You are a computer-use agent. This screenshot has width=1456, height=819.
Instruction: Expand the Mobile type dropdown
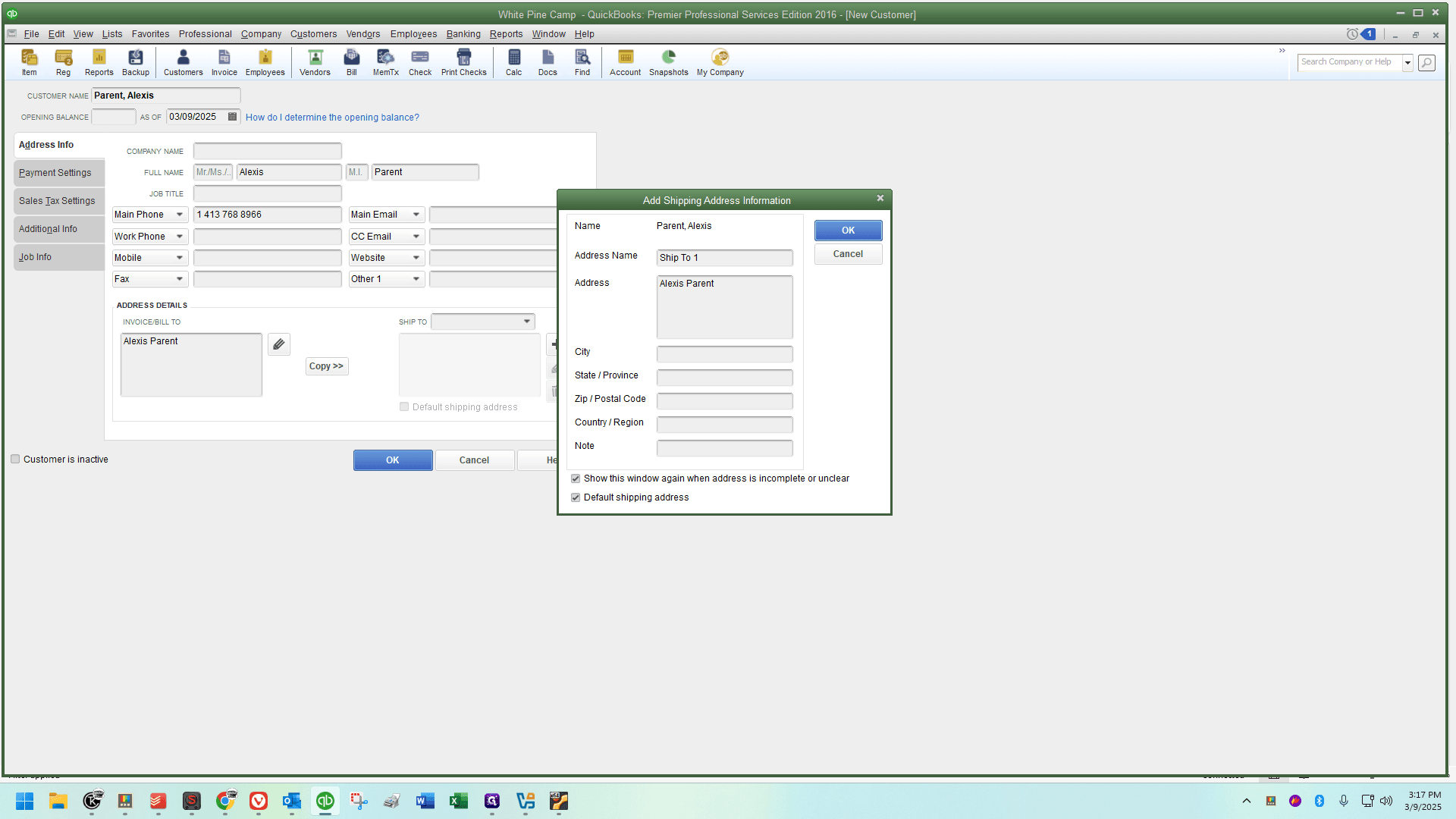180,258
